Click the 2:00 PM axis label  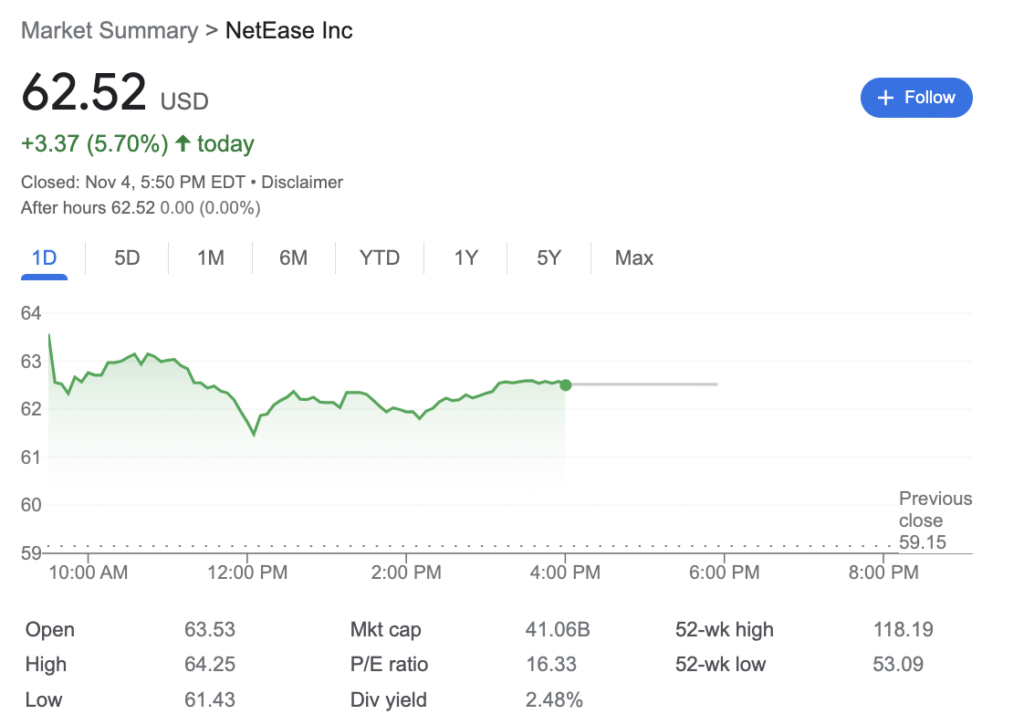(x=406, y=573)
